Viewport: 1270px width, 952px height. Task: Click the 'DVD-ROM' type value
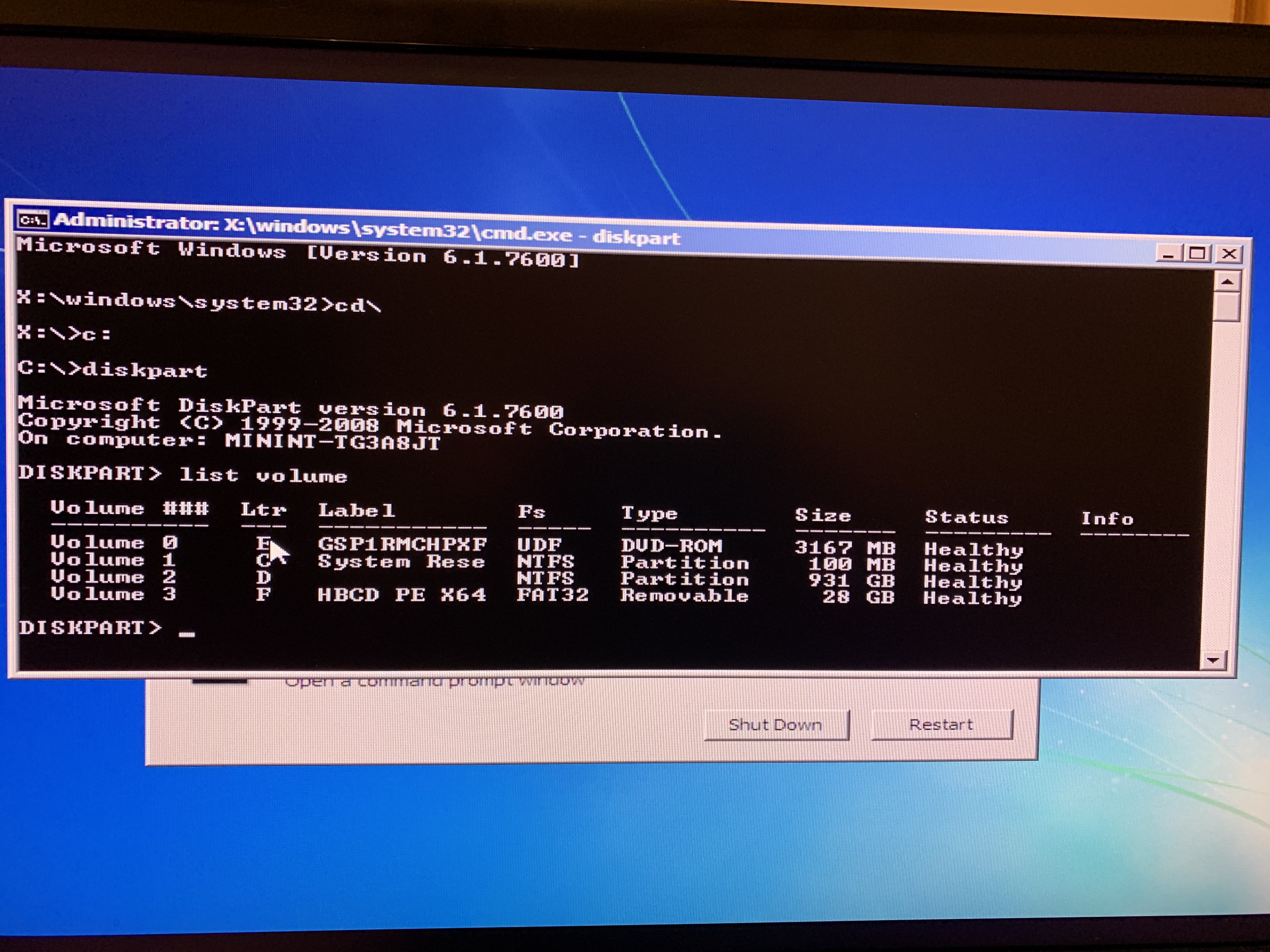coord(671,546)
